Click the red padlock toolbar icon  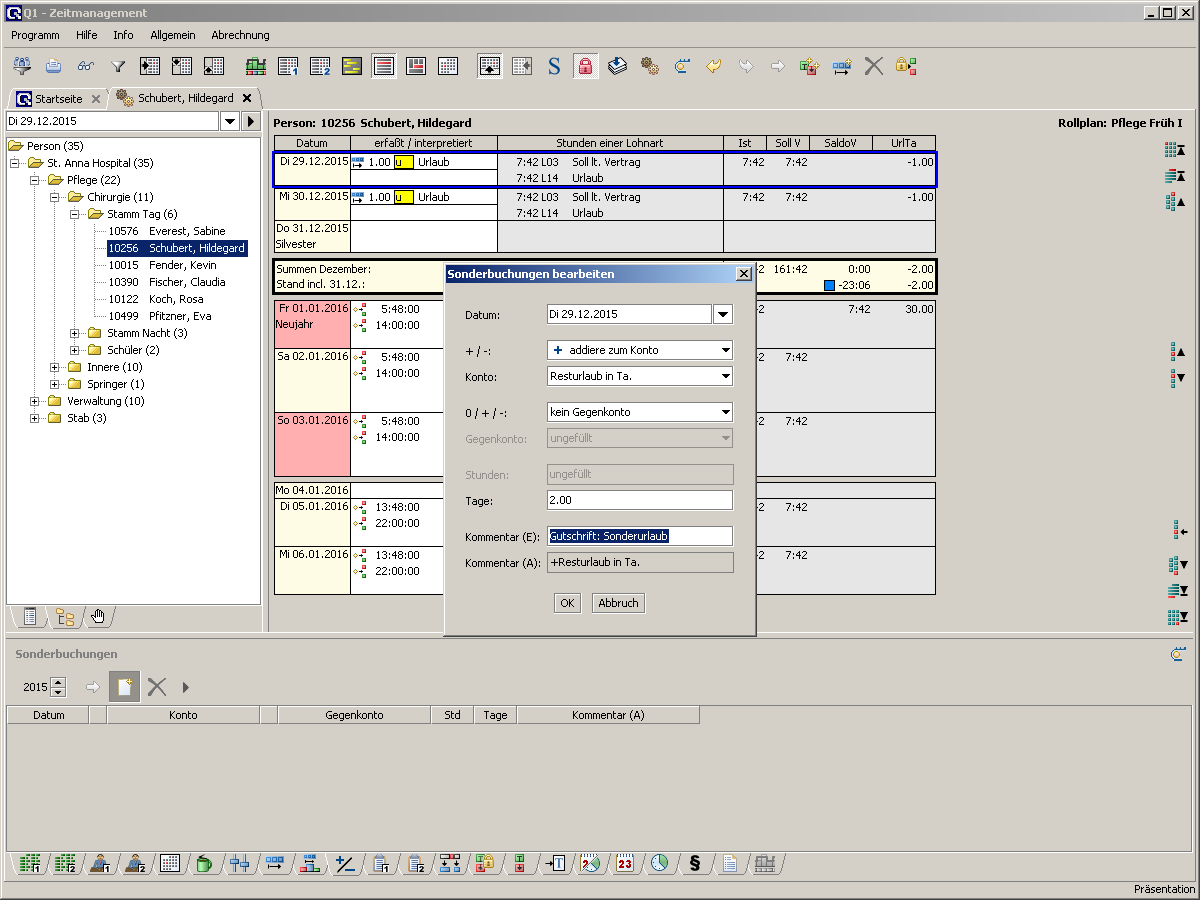585,66
